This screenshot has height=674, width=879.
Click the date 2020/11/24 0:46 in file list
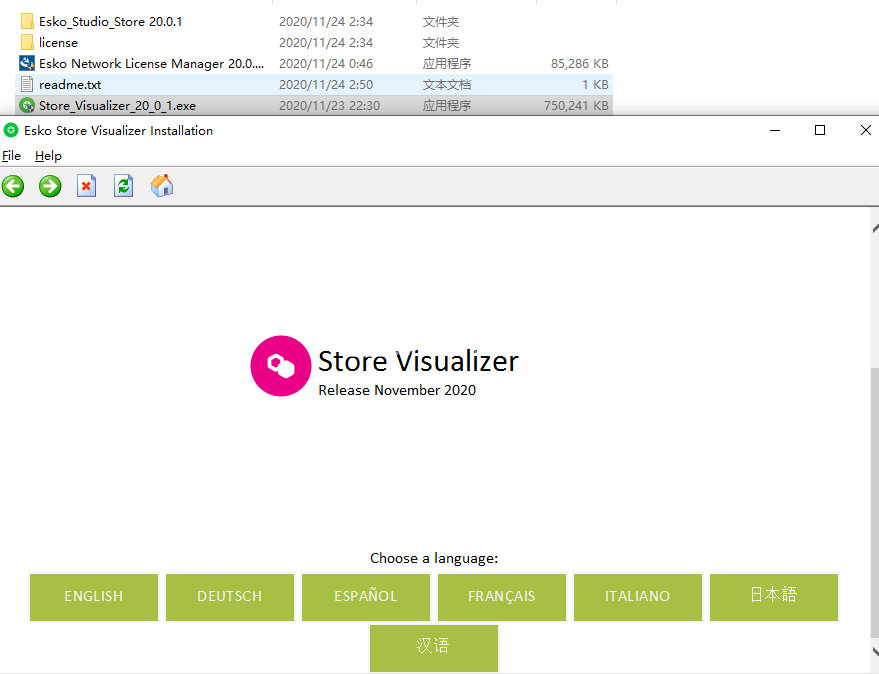326,63
